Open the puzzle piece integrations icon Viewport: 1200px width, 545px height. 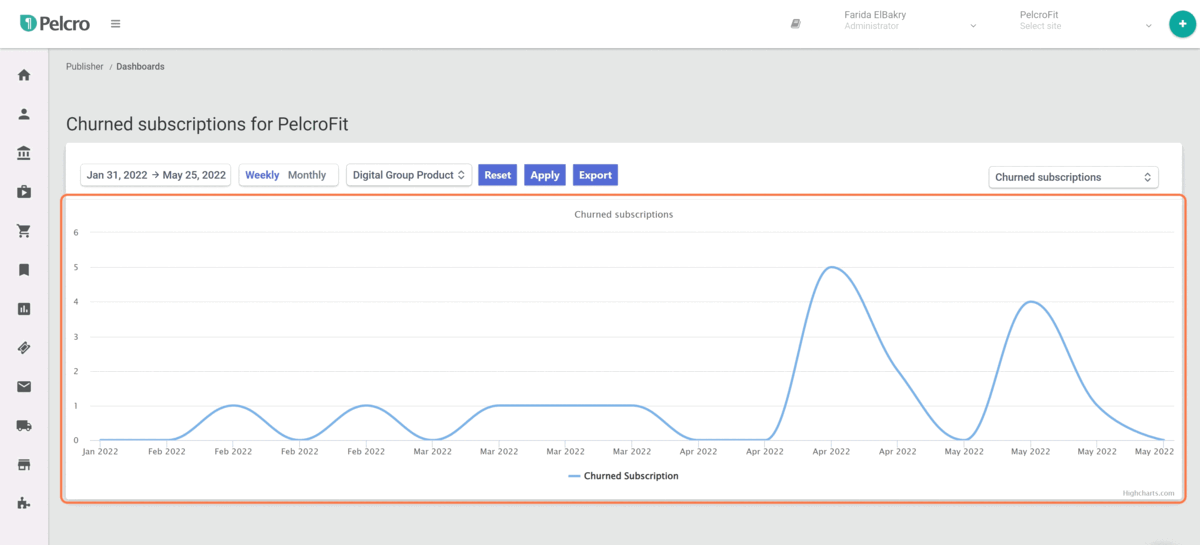tap(24, 503)
